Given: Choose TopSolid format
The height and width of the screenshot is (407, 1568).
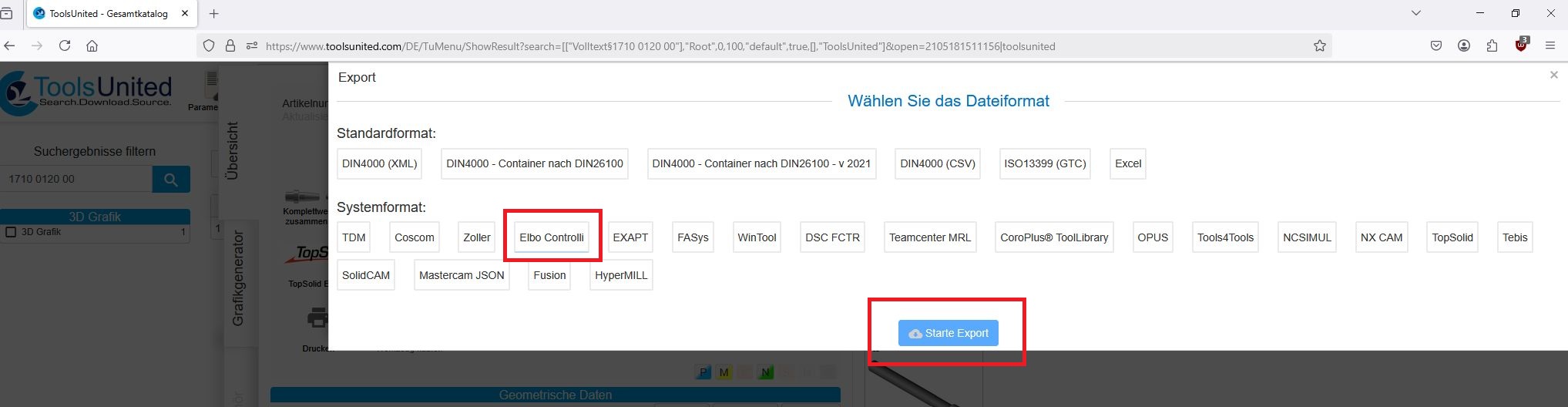Looking at the screenshot, I should coord(1452,237).
